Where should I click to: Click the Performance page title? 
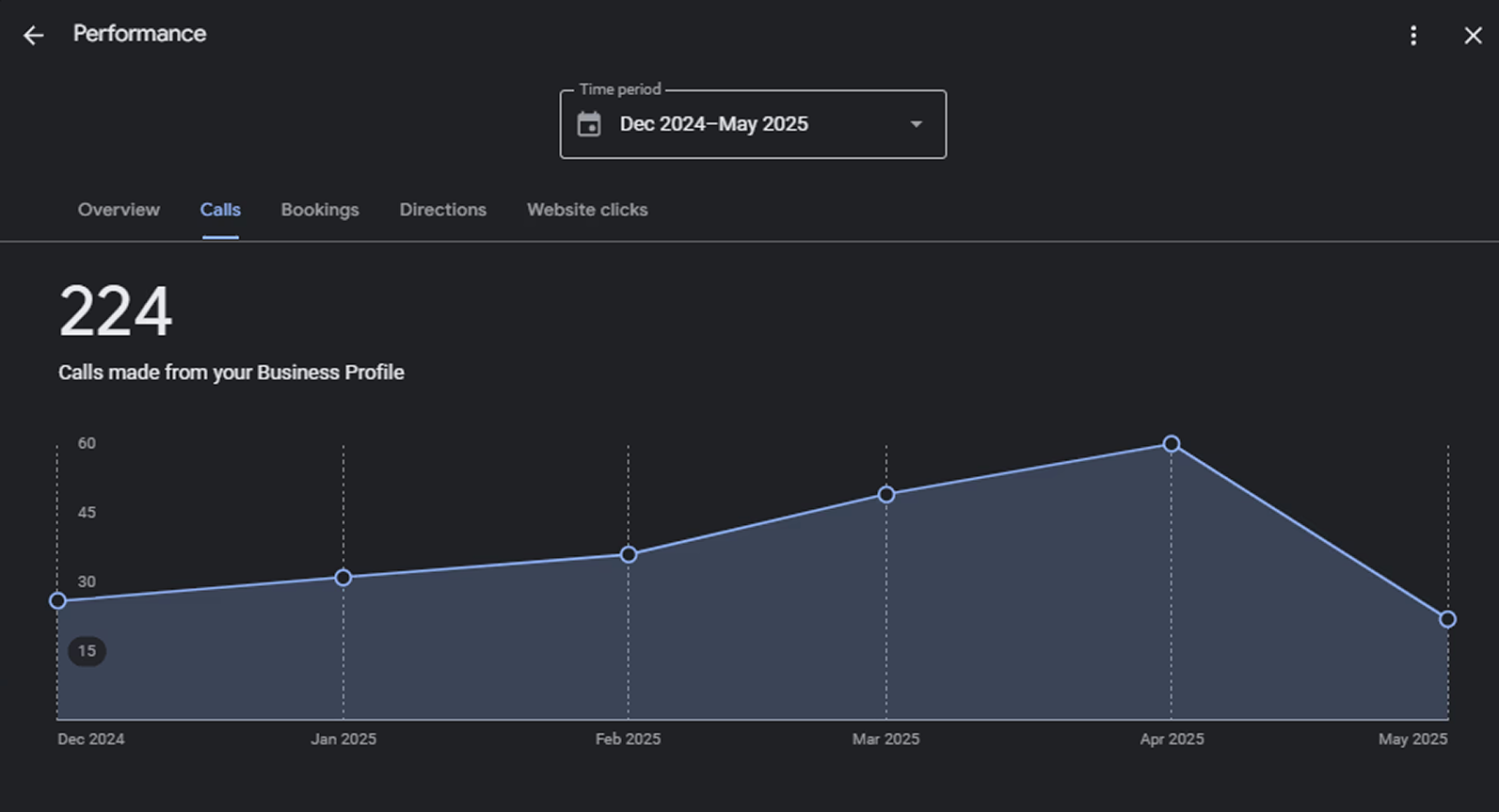[x=139, y=34]
